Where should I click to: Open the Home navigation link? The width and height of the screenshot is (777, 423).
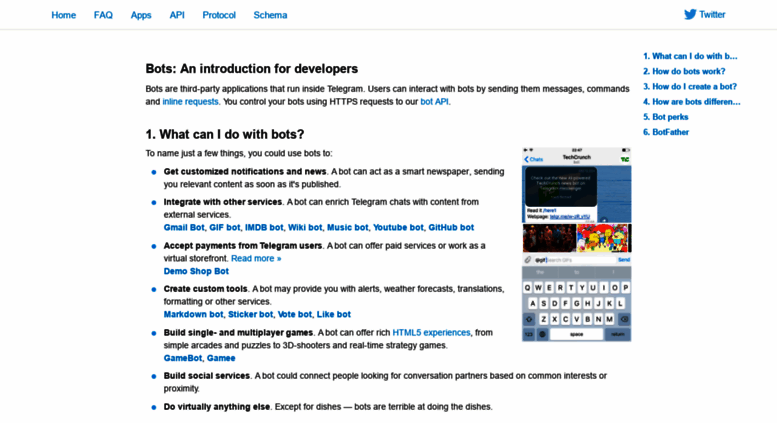[x=63, y=15]
